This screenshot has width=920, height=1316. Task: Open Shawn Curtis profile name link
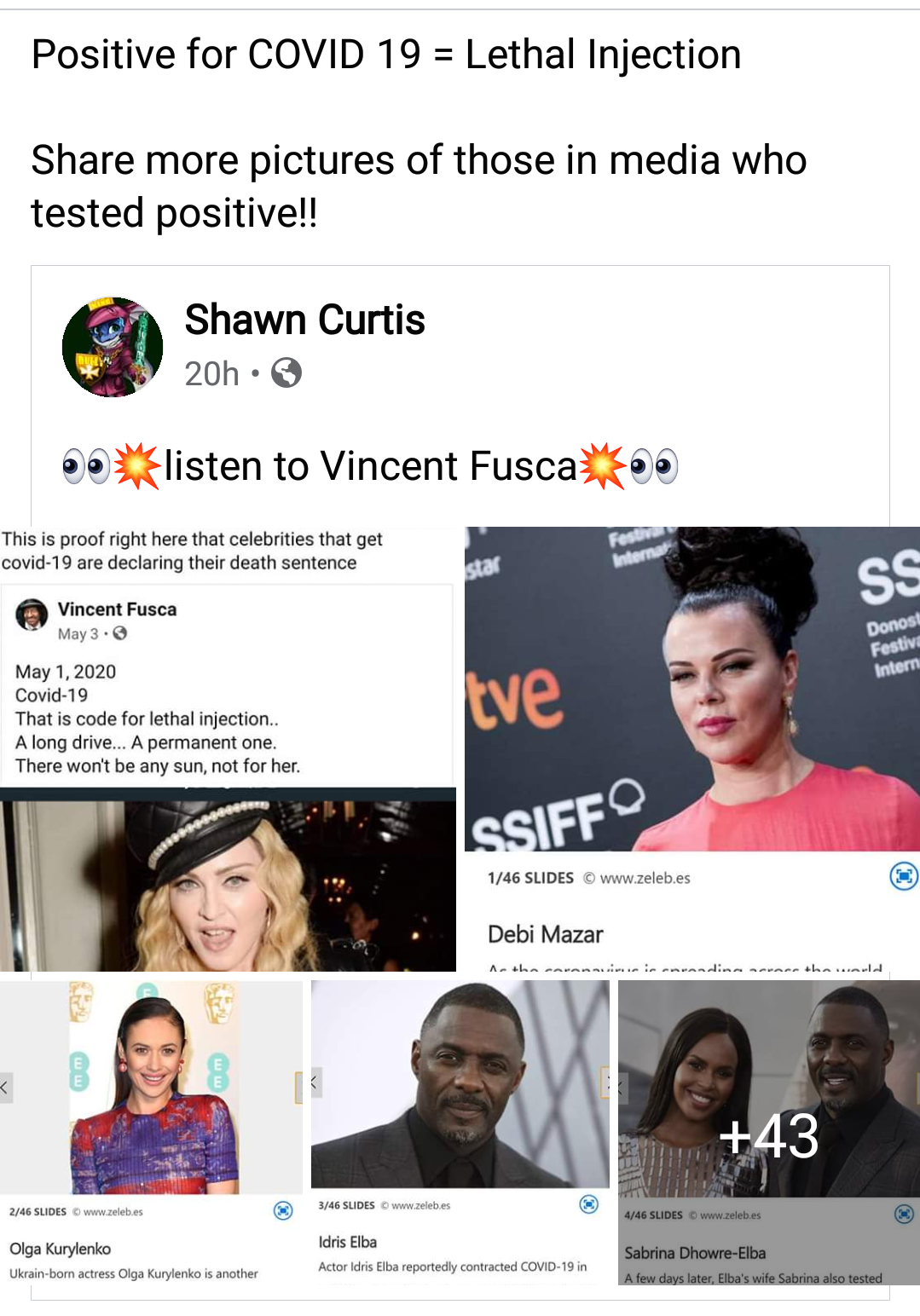305,320
